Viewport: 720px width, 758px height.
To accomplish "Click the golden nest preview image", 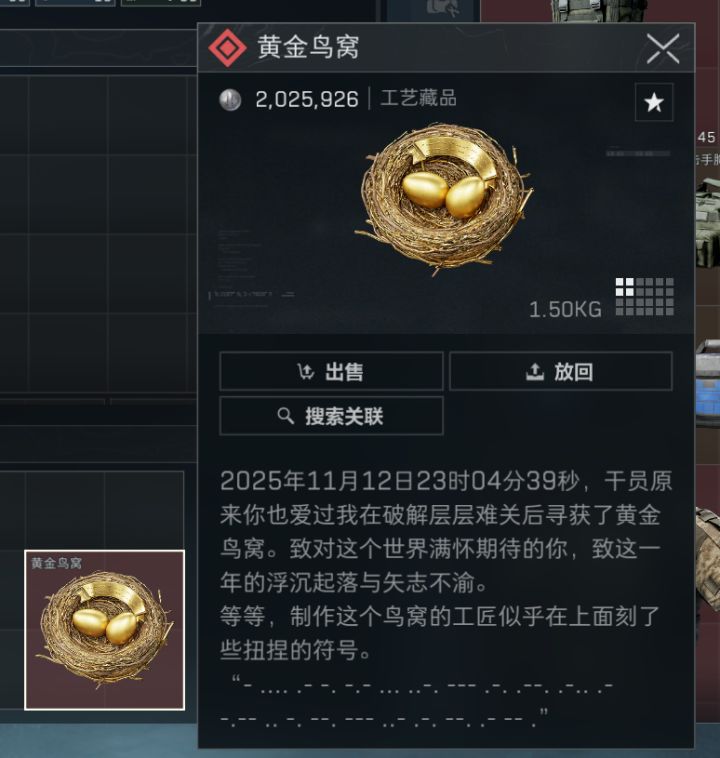I will (x=443, y=199).
